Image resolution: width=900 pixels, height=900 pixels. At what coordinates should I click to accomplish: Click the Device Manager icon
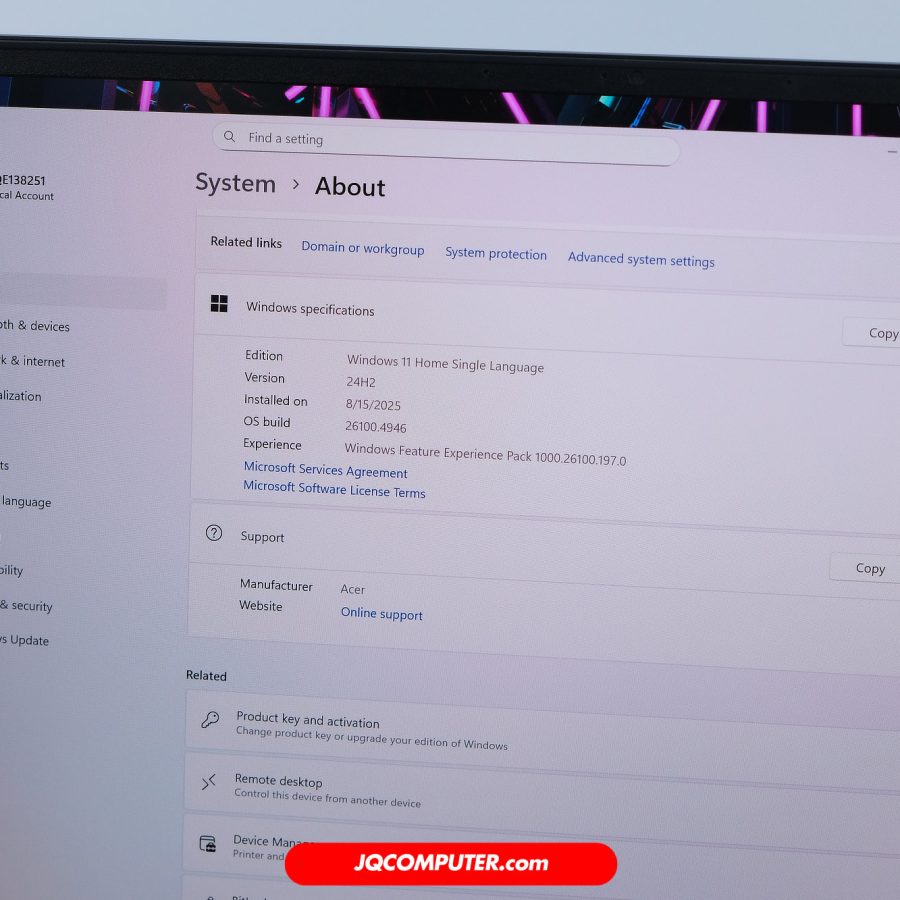[x=207, y=844]
